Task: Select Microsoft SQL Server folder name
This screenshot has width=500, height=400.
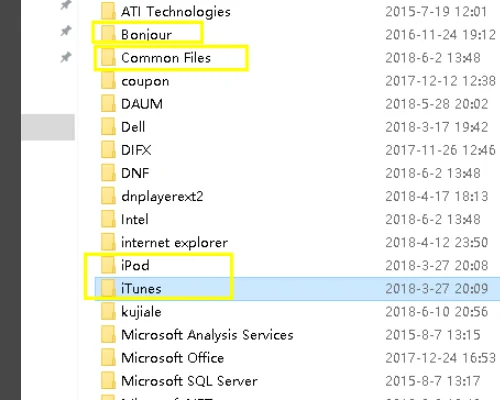Action: pos(189,381)
